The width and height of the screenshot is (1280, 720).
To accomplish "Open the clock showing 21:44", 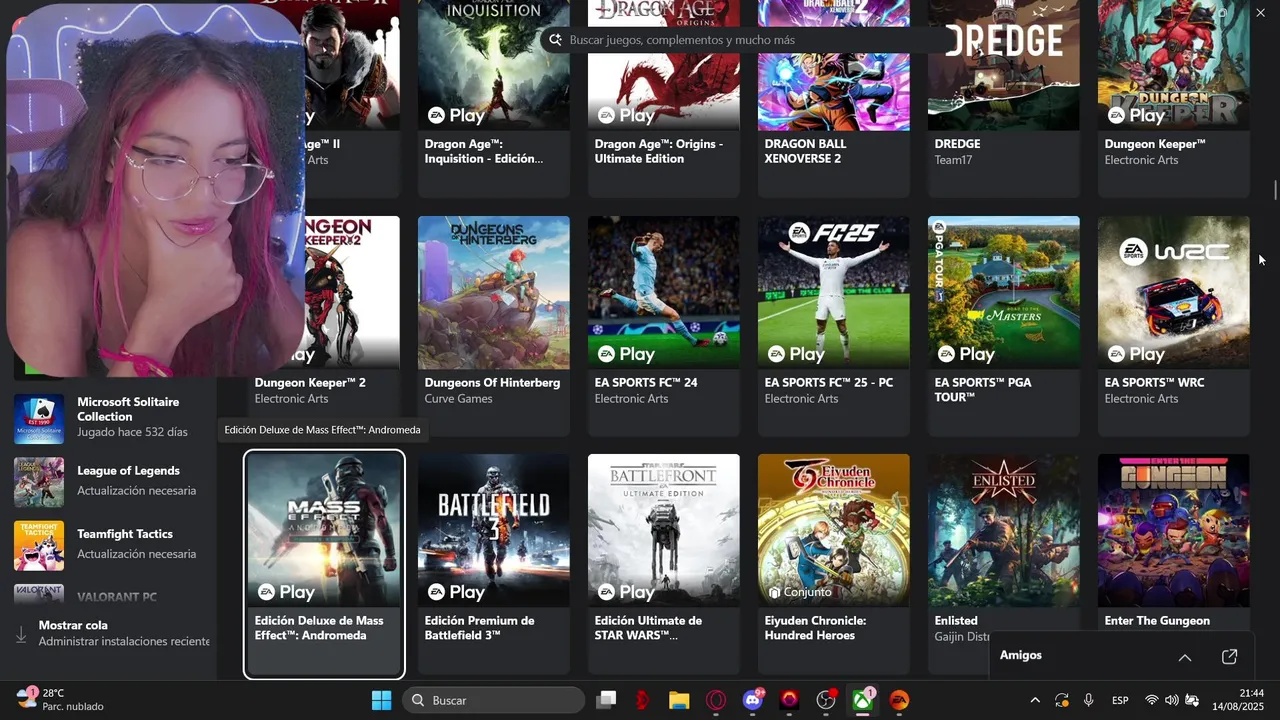I will (1239, 700).
